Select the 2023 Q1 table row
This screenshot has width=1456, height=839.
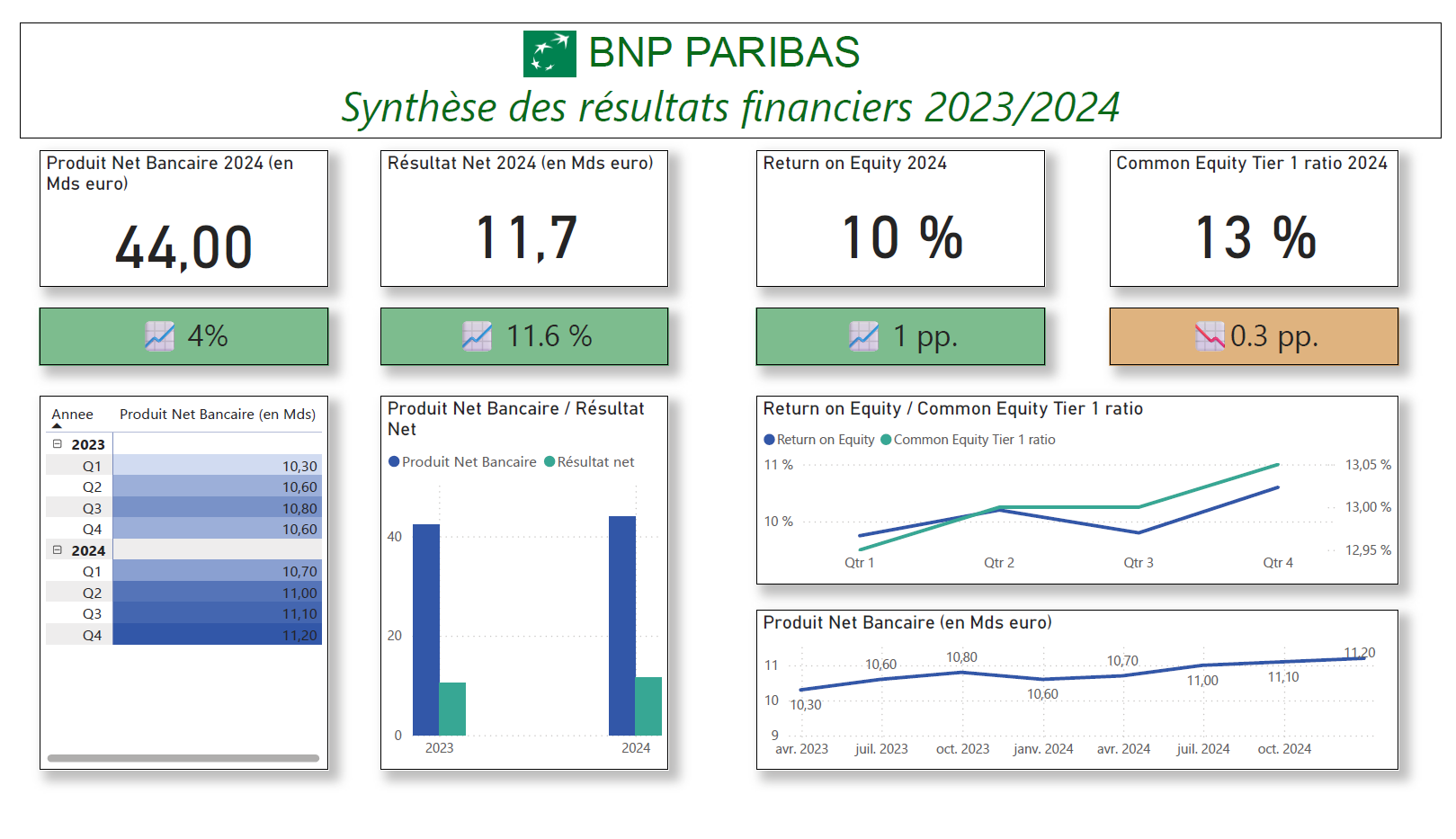coord(183,466)
